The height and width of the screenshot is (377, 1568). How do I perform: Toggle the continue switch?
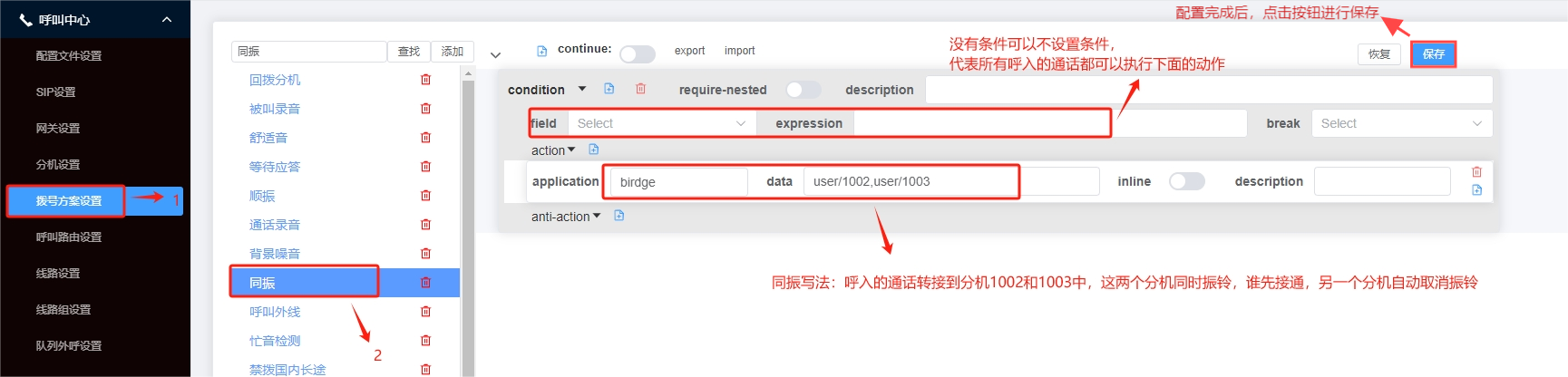(638, 54)
